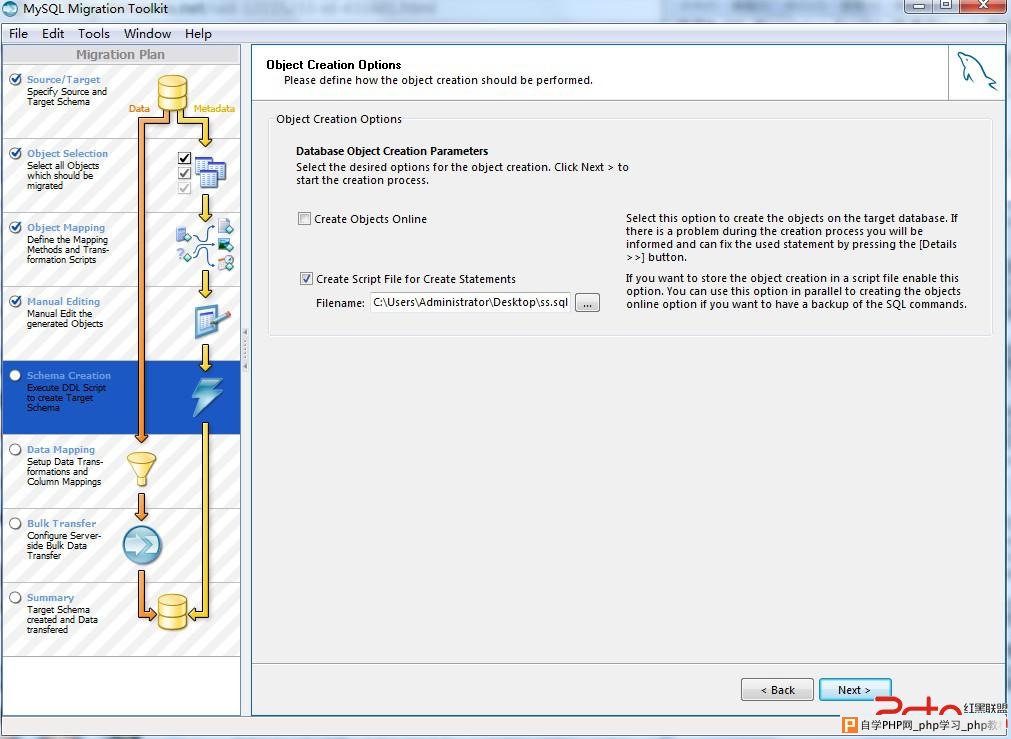Viewport: 1011px width, 739px height.
Task: Click the Summary step title
Action: click(x=50, y=597)
